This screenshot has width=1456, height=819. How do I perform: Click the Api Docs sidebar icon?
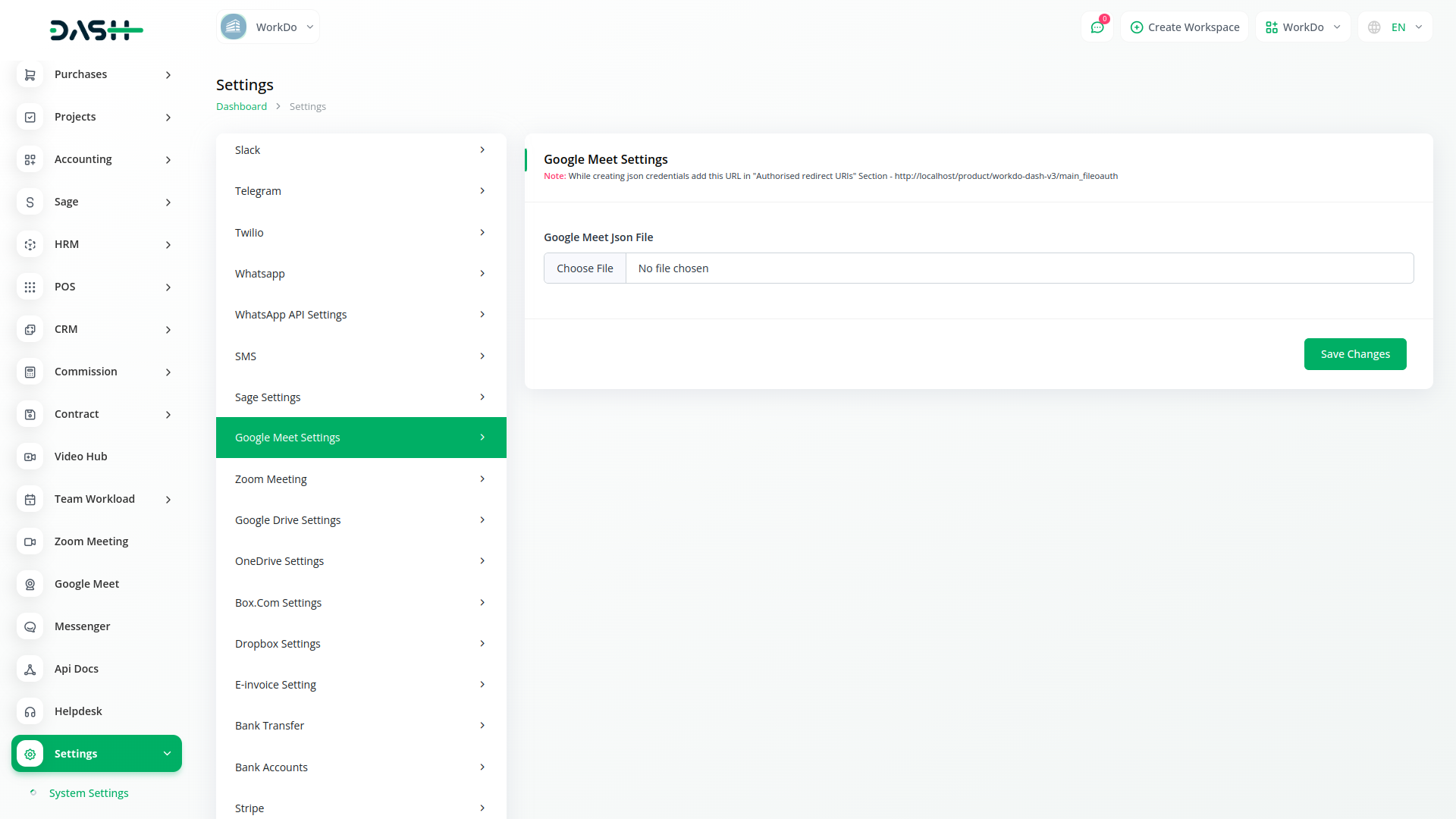coord(30,669)
